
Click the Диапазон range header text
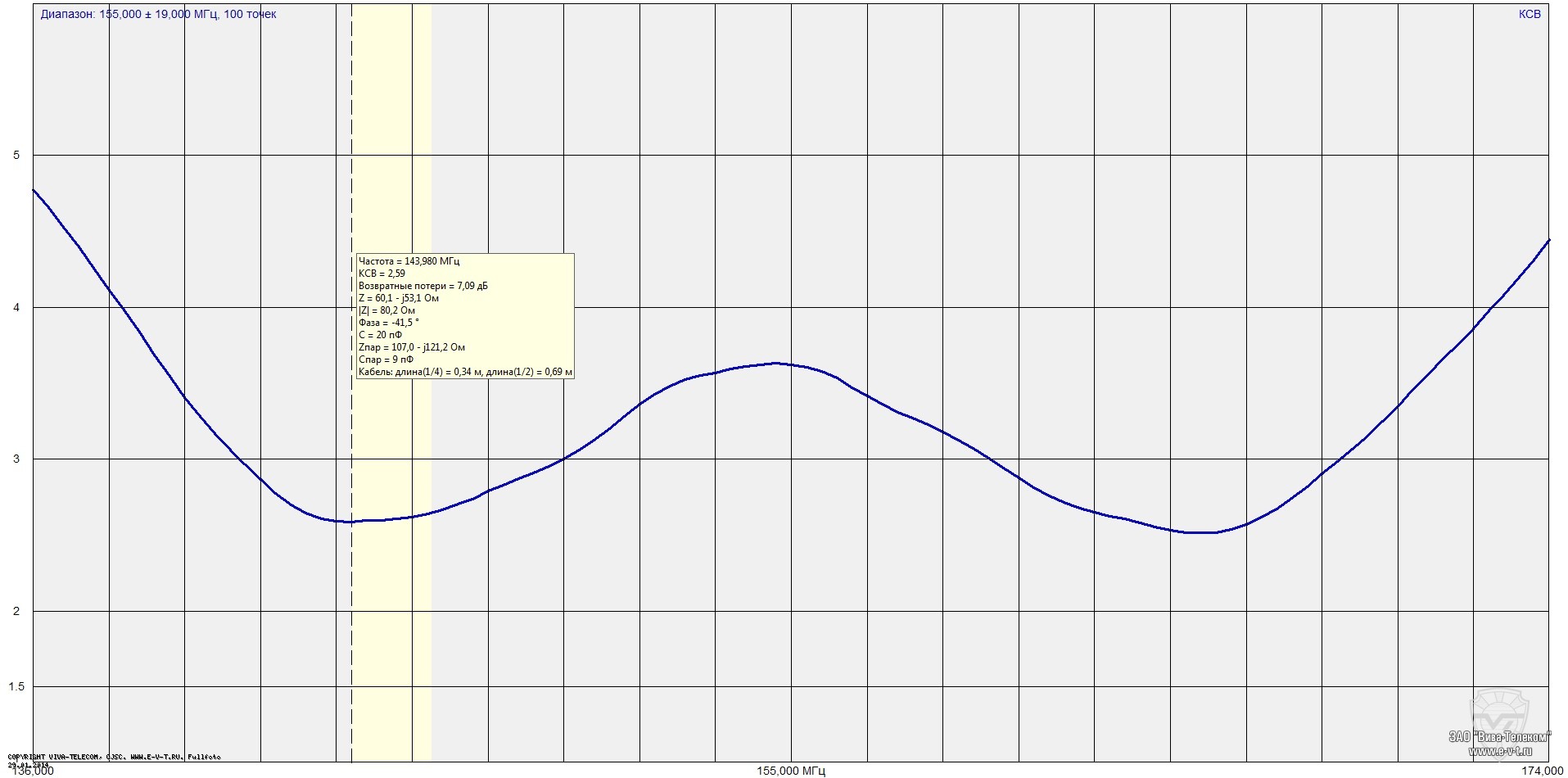pos(158,14)
